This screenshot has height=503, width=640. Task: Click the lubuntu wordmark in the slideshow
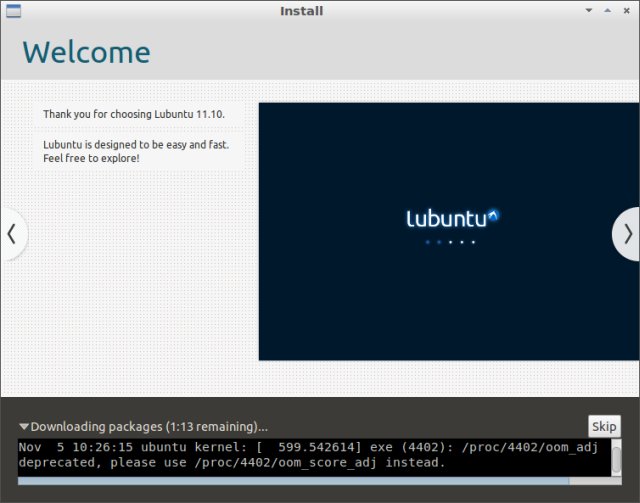446,219
